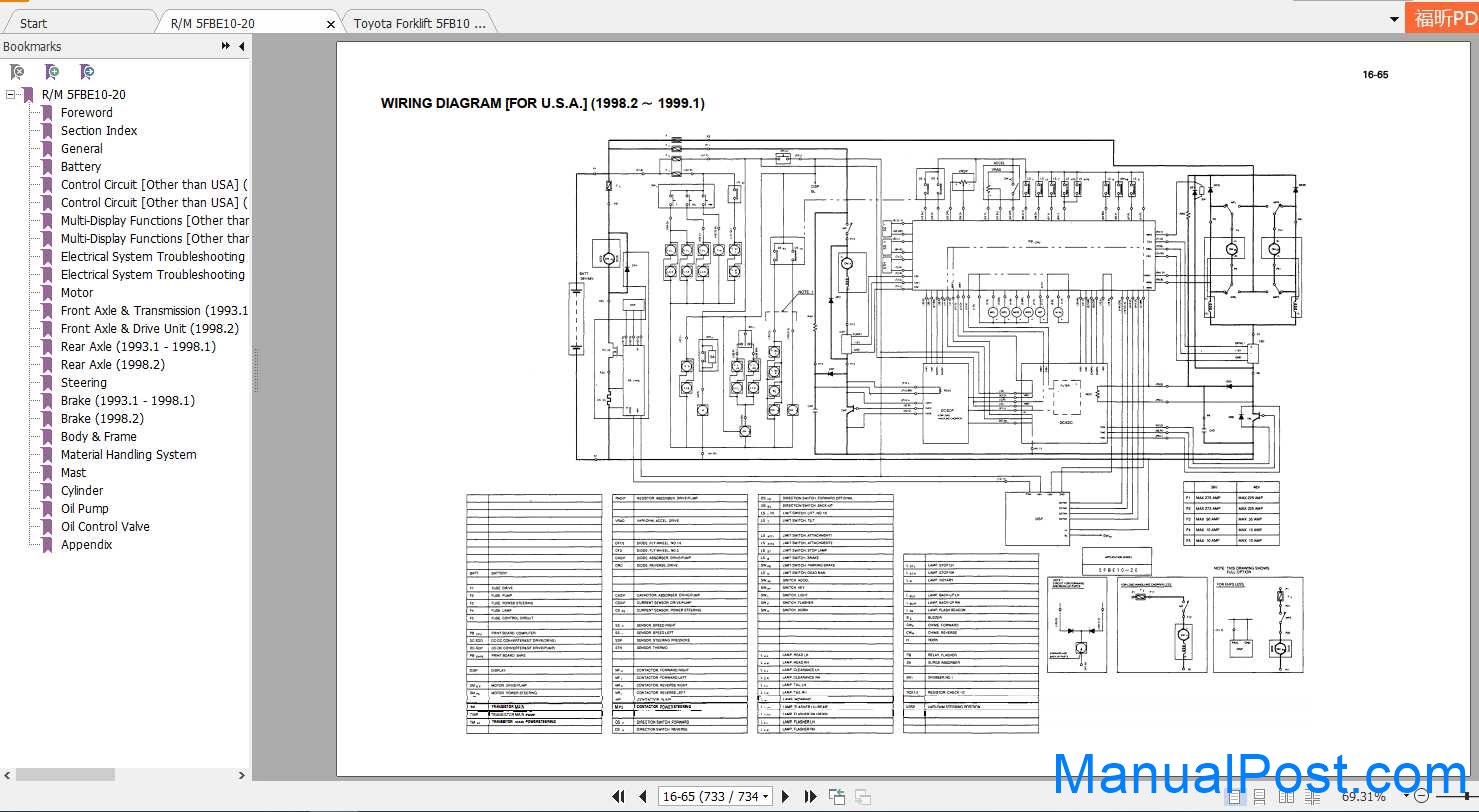This screenshot has height=812, width=1479.
Task: Click the bookmark icon beside Motor
Action: point(47,293)
